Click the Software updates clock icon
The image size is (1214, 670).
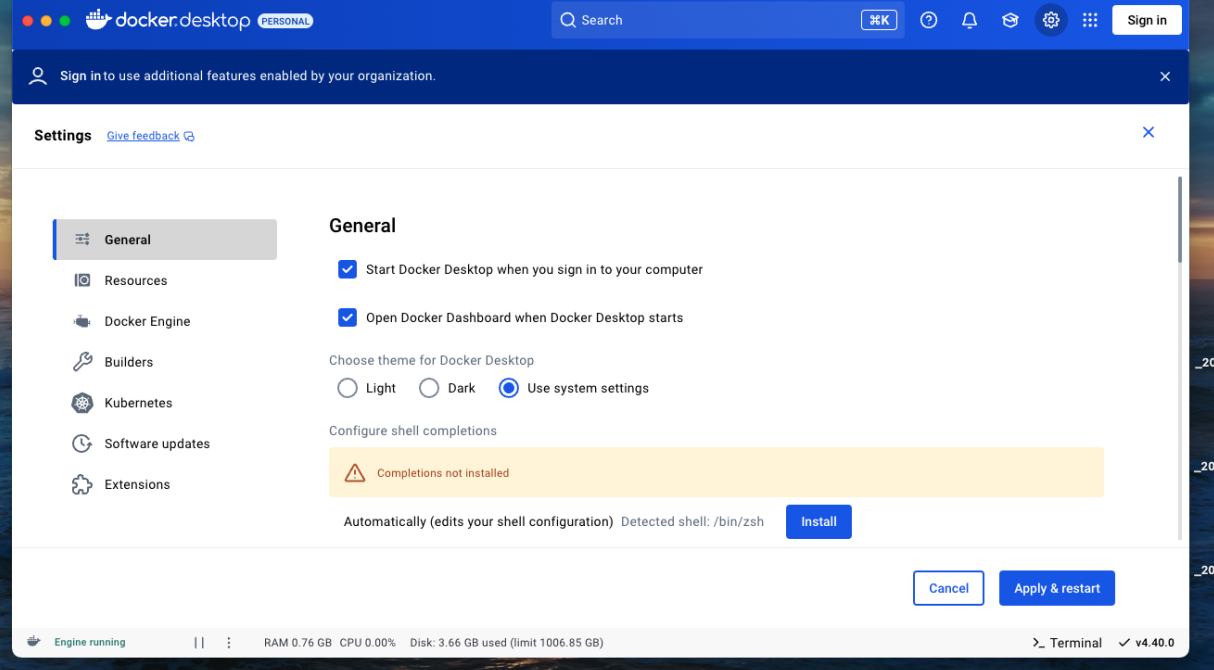[83, 444]
